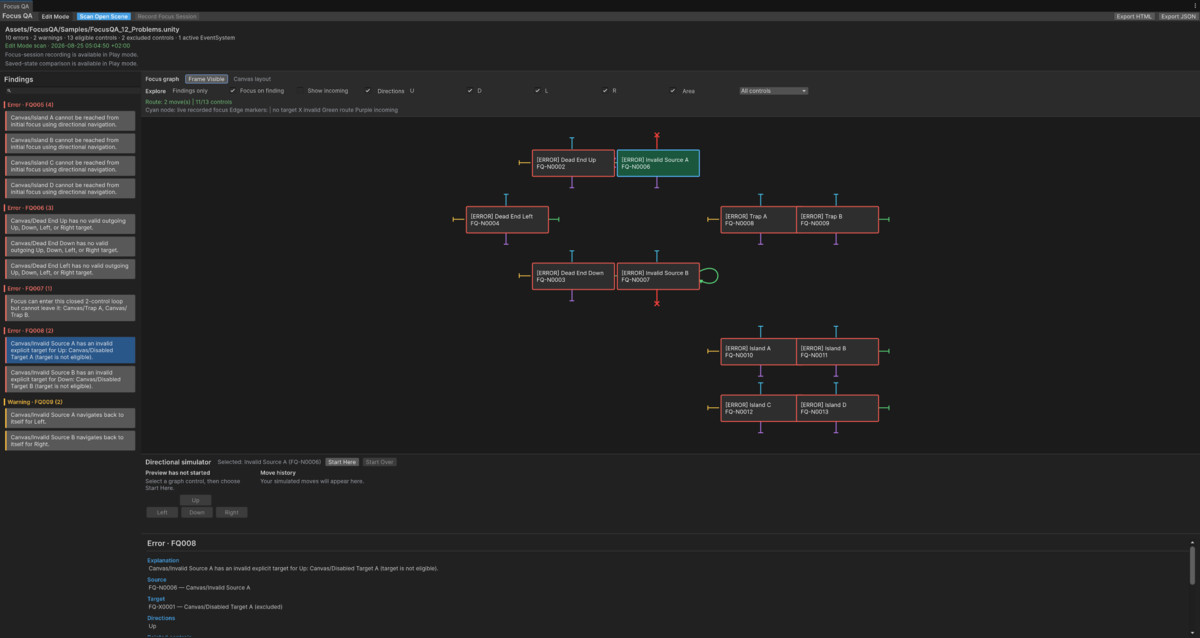Select finding 'Invalid Source A has an invalid explicit target'

point(70,349)
